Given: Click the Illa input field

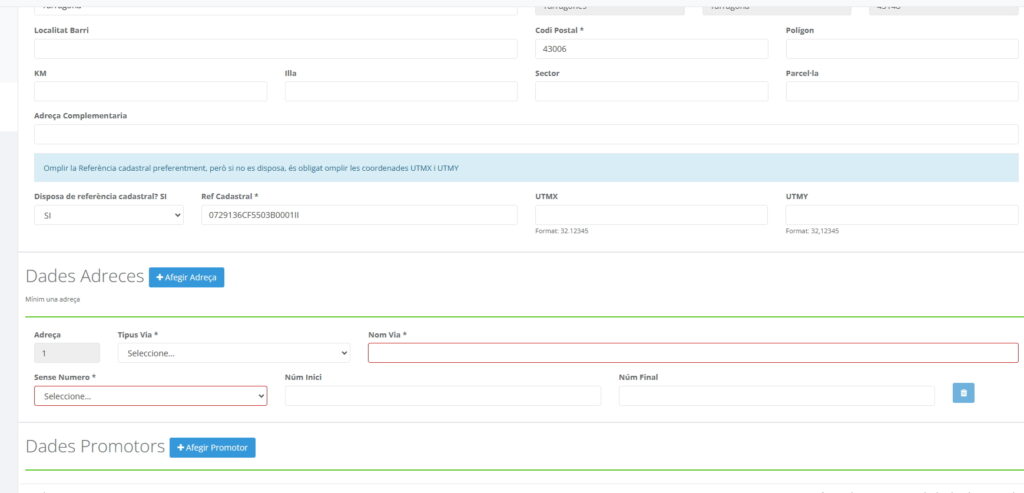Looking at the screenshot, I should click(x=401, y=92).
